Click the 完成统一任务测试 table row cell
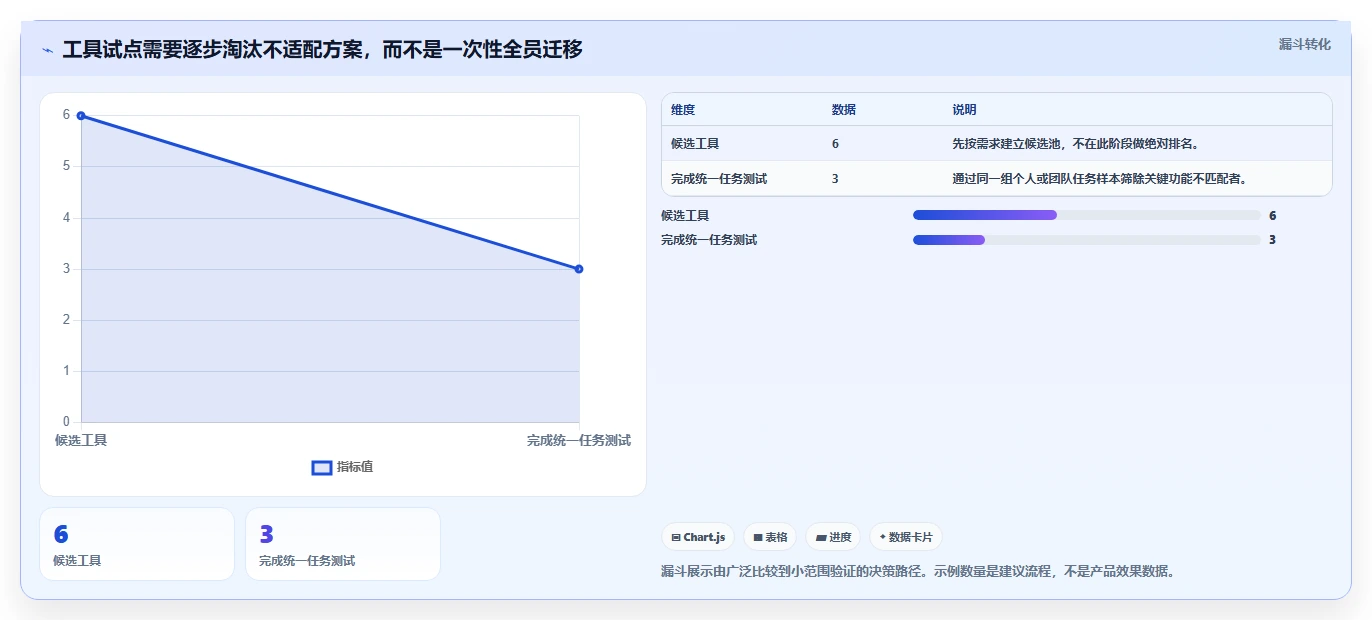Viewport: 1372px width, 620px height. (719, 179)
